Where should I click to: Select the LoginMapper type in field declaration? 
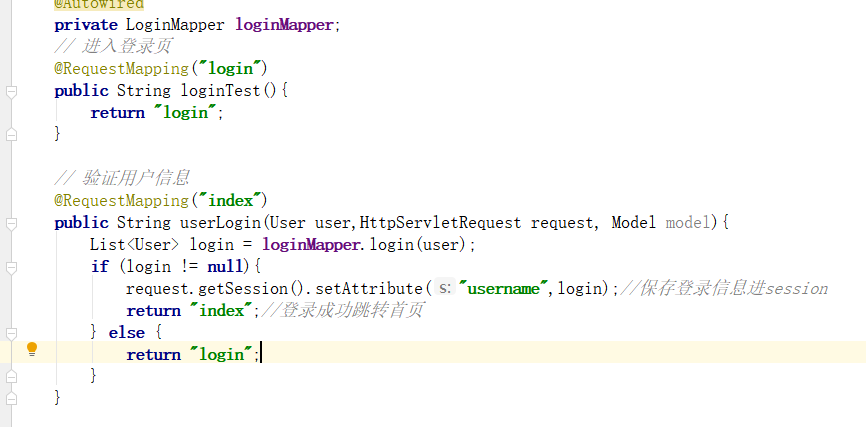[176, 25]
